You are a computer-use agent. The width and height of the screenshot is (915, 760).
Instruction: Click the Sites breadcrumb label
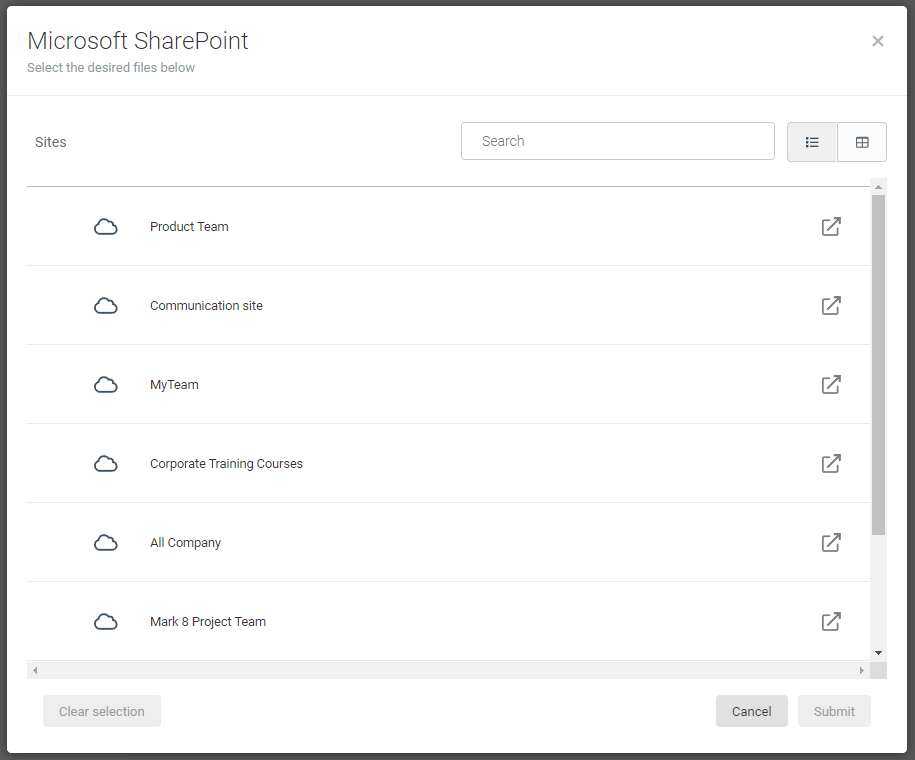coord(50,141)
